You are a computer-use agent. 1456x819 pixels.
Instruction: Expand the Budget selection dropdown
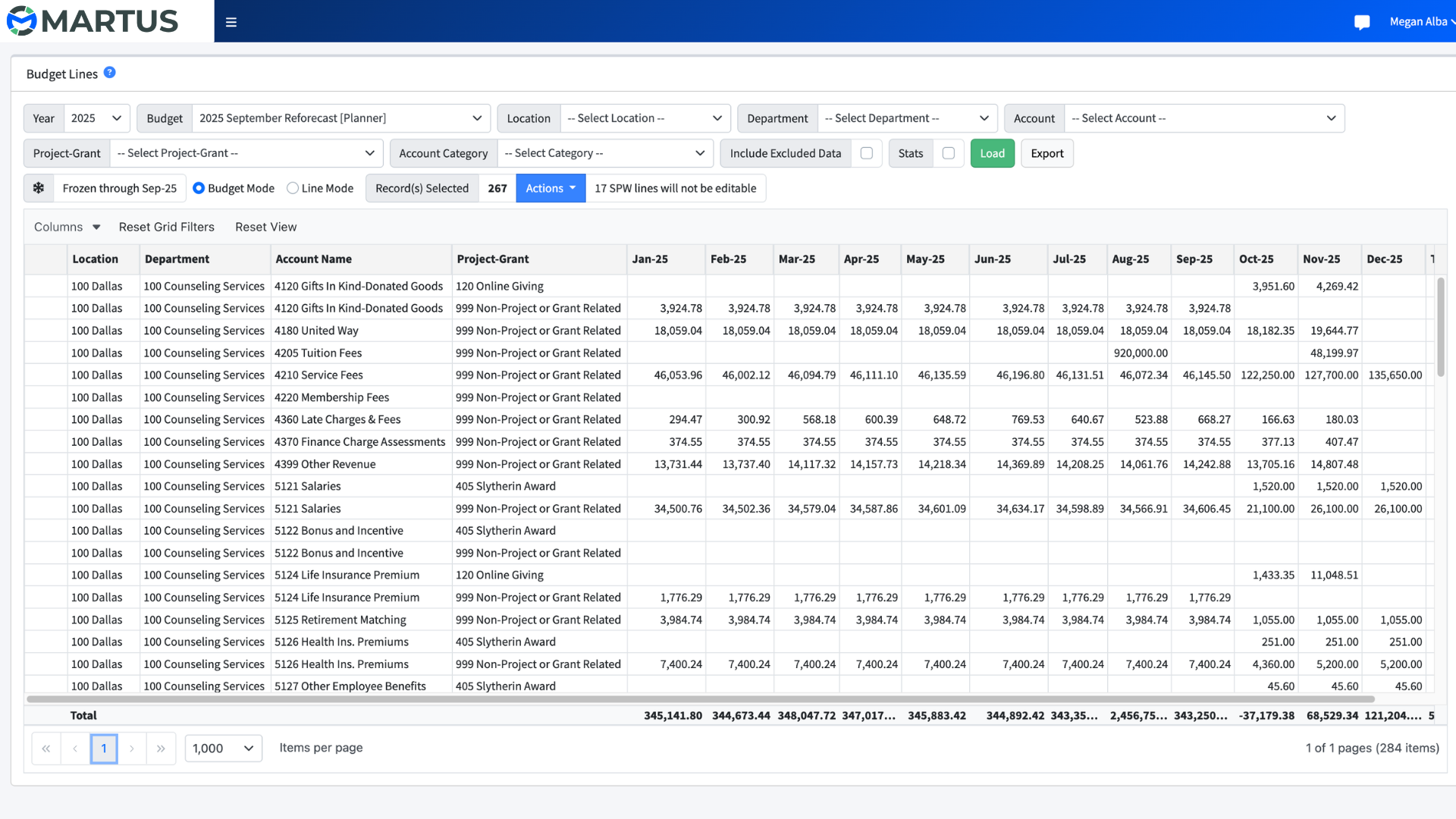(341, 118)
